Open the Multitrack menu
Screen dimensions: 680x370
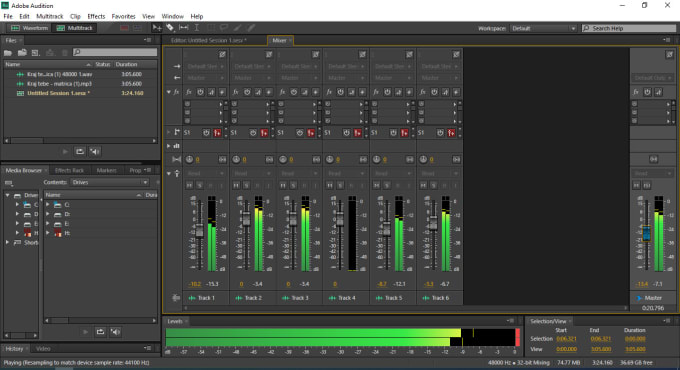pos(50,16)
